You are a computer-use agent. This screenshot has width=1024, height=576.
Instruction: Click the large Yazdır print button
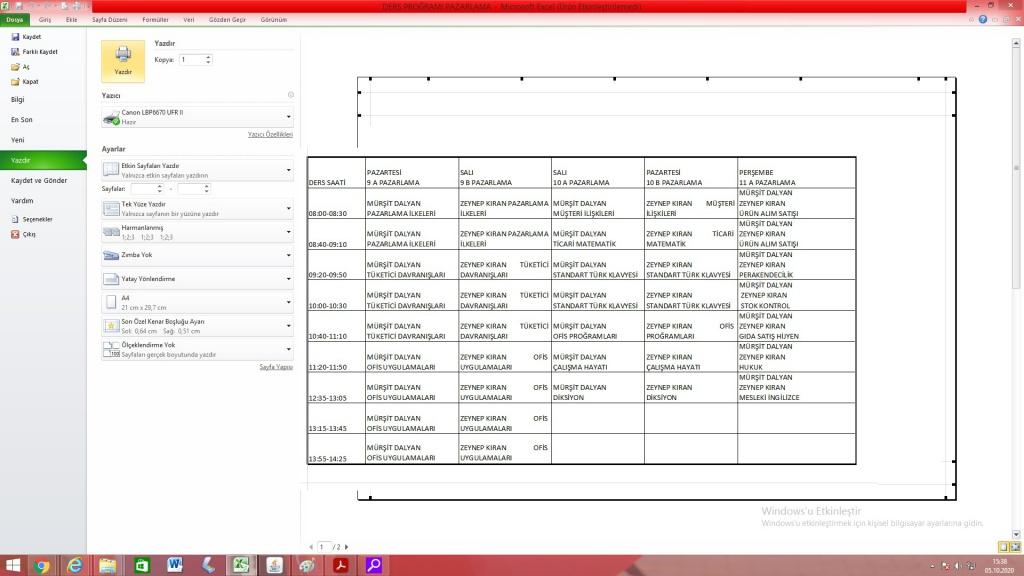point(122,60)
